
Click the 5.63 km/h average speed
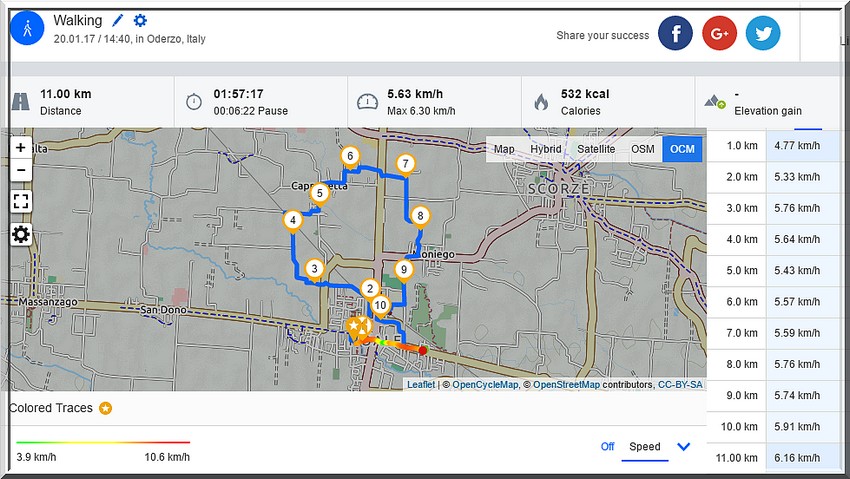[x=415, y=94]
